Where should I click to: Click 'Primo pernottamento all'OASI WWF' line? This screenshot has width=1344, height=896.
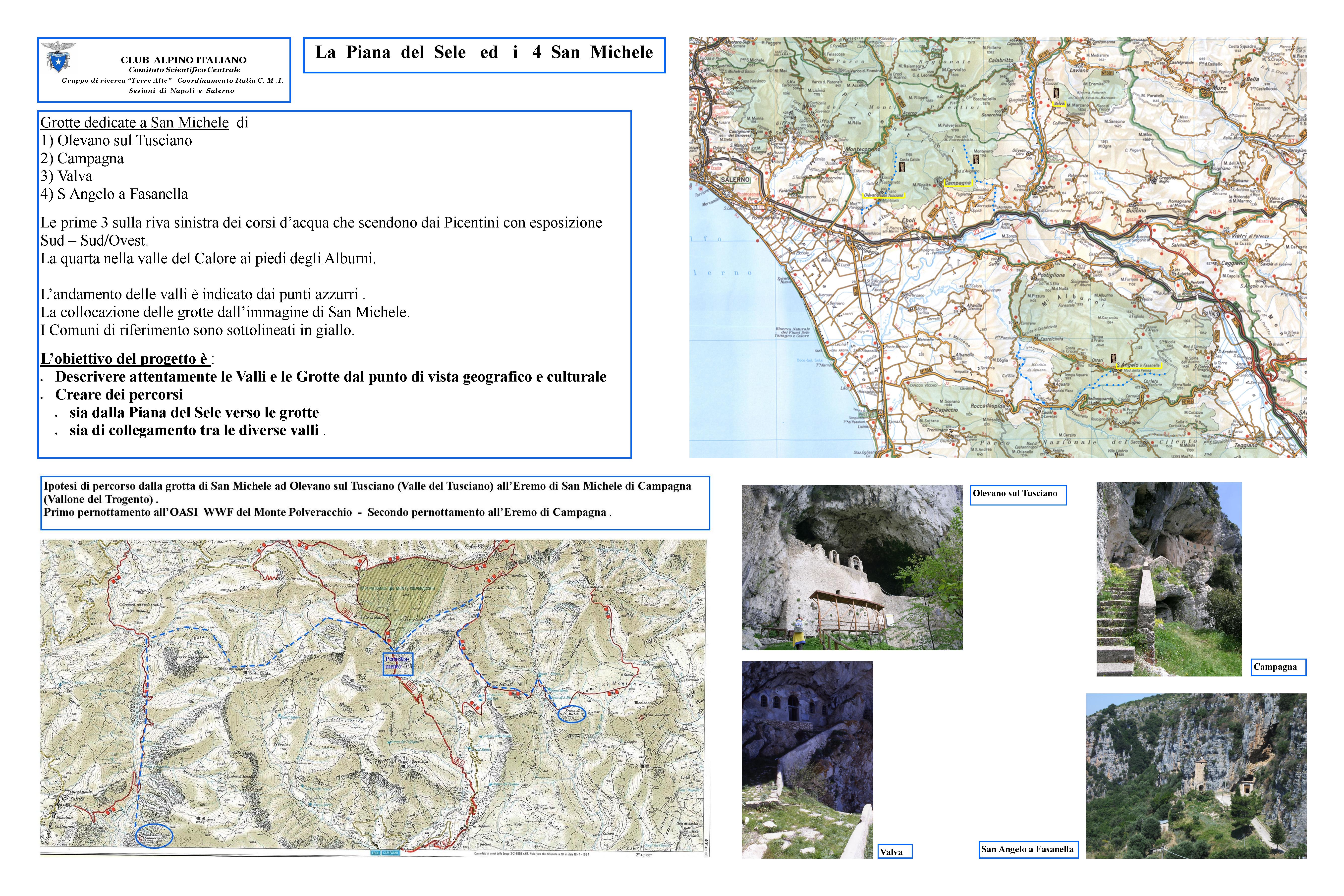click(328, 512)
